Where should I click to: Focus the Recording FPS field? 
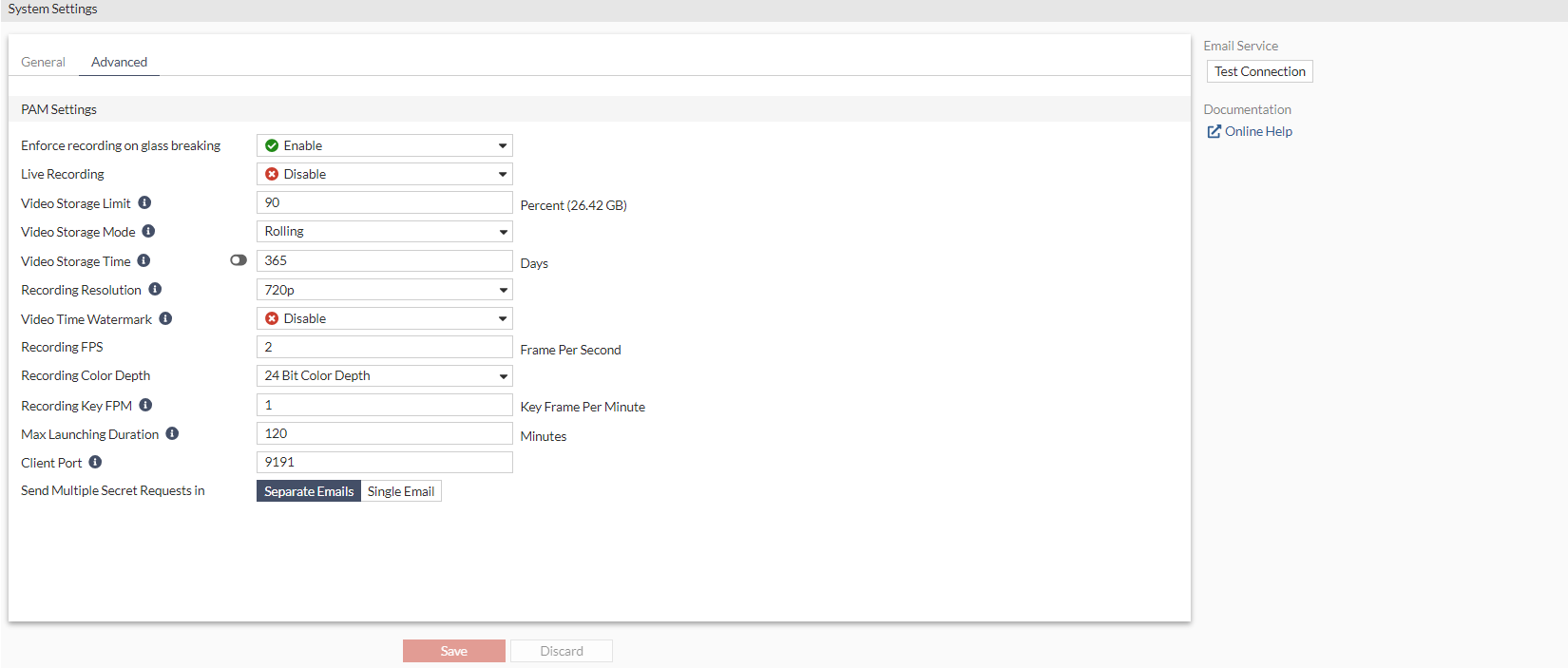pyautogui.click(x=385, y=347)
